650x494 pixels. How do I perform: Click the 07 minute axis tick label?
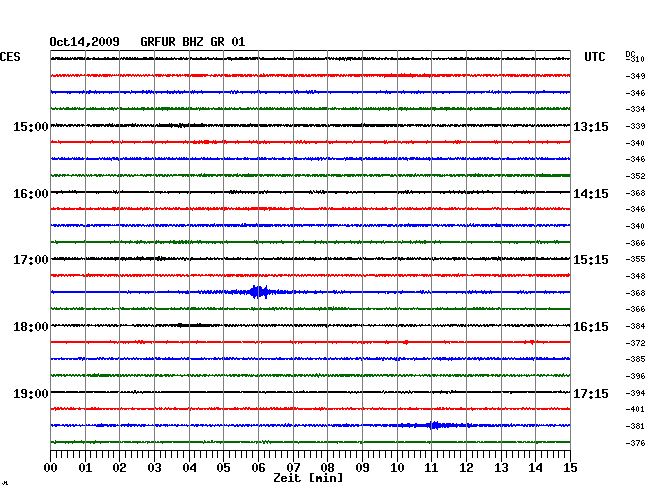tap(293, 468)
